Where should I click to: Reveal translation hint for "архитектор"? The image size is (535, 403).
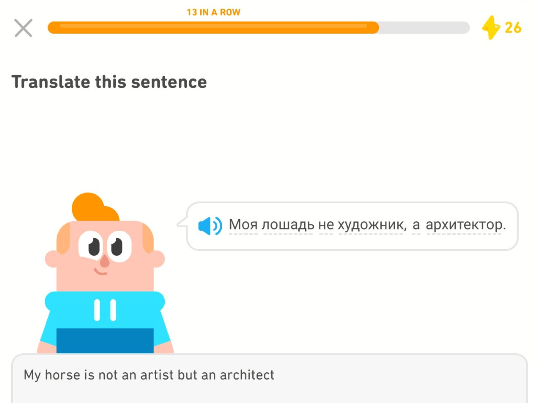(465, 225)
